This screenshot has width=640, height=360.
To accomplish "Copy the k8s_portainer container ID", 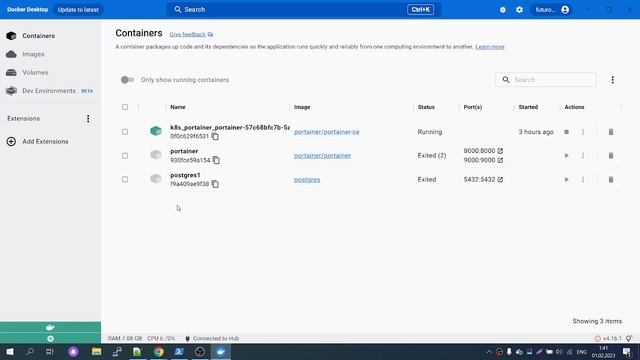I will [215, 136].
